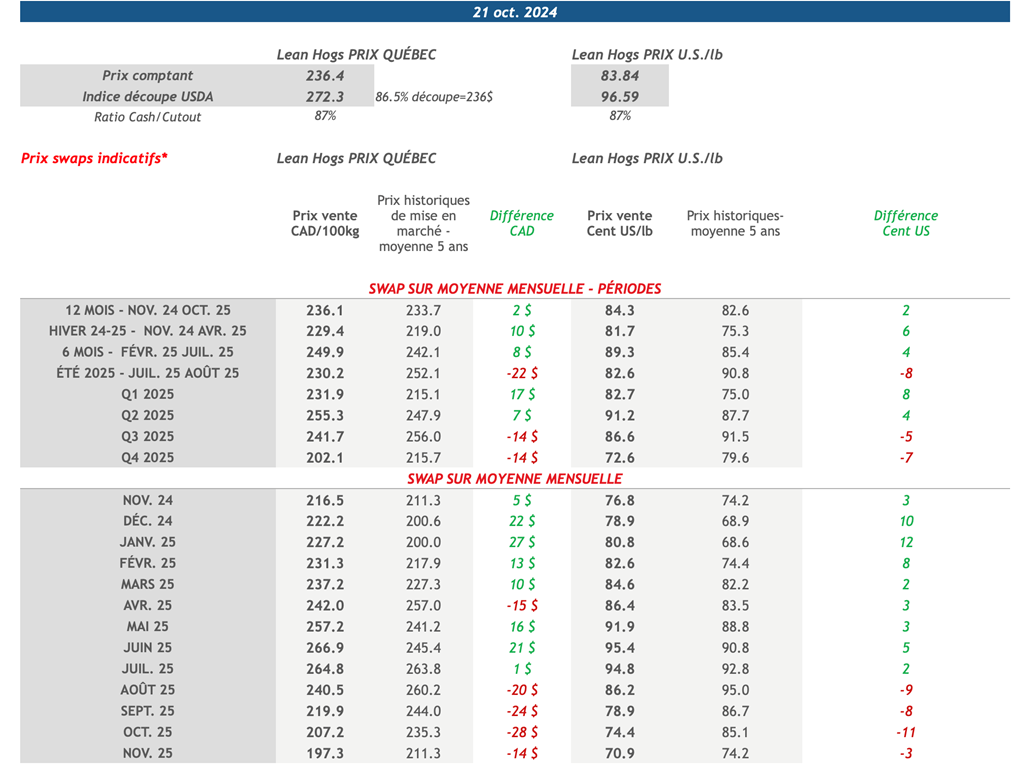Click the ÉTÉ 2025 difference value -22 $
The width and height of the screenshot is (1024, 765).
coord(521,373)
